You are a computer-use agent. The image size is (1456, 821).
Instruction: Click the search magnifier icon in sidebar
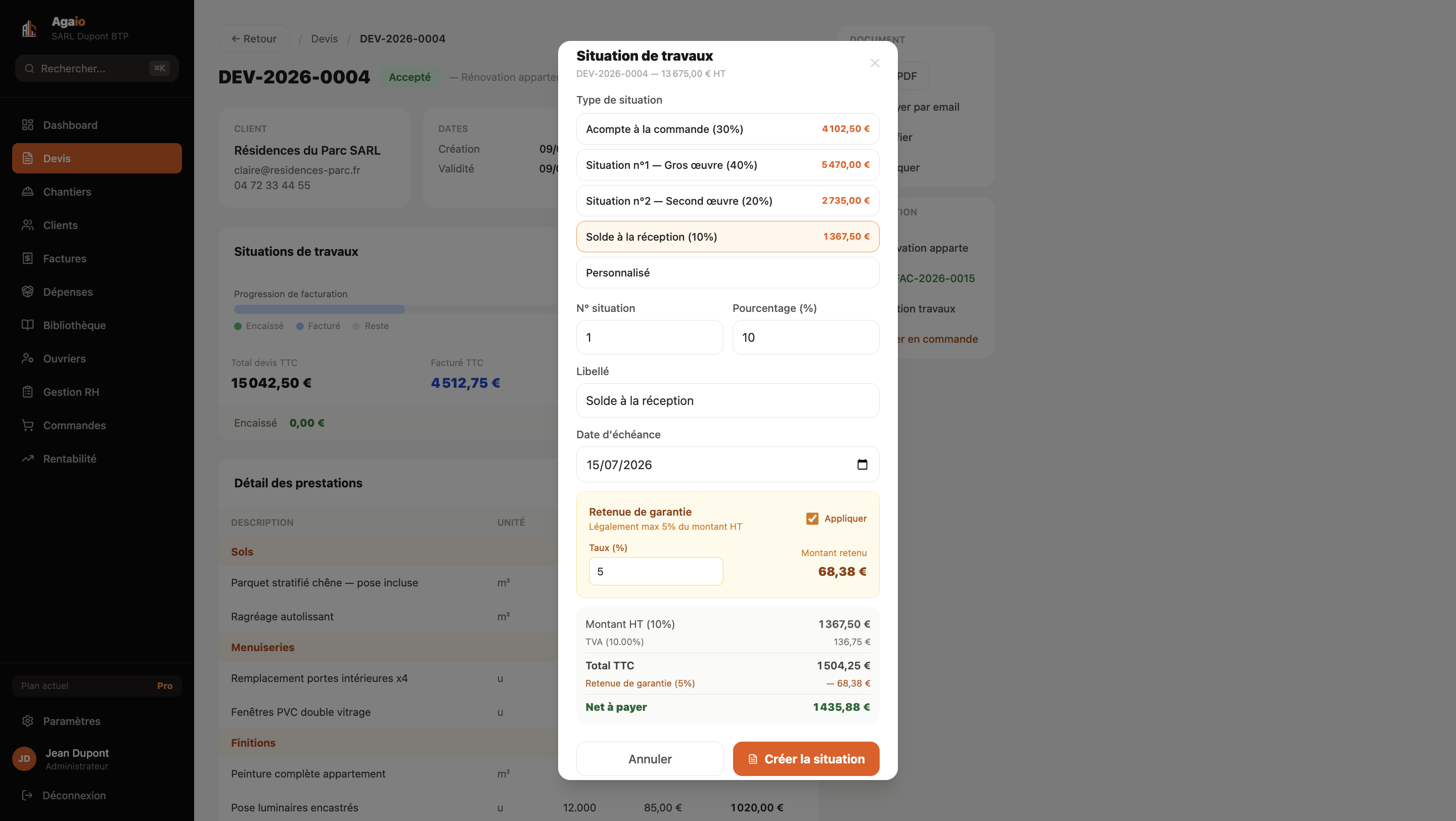point(29,68)
